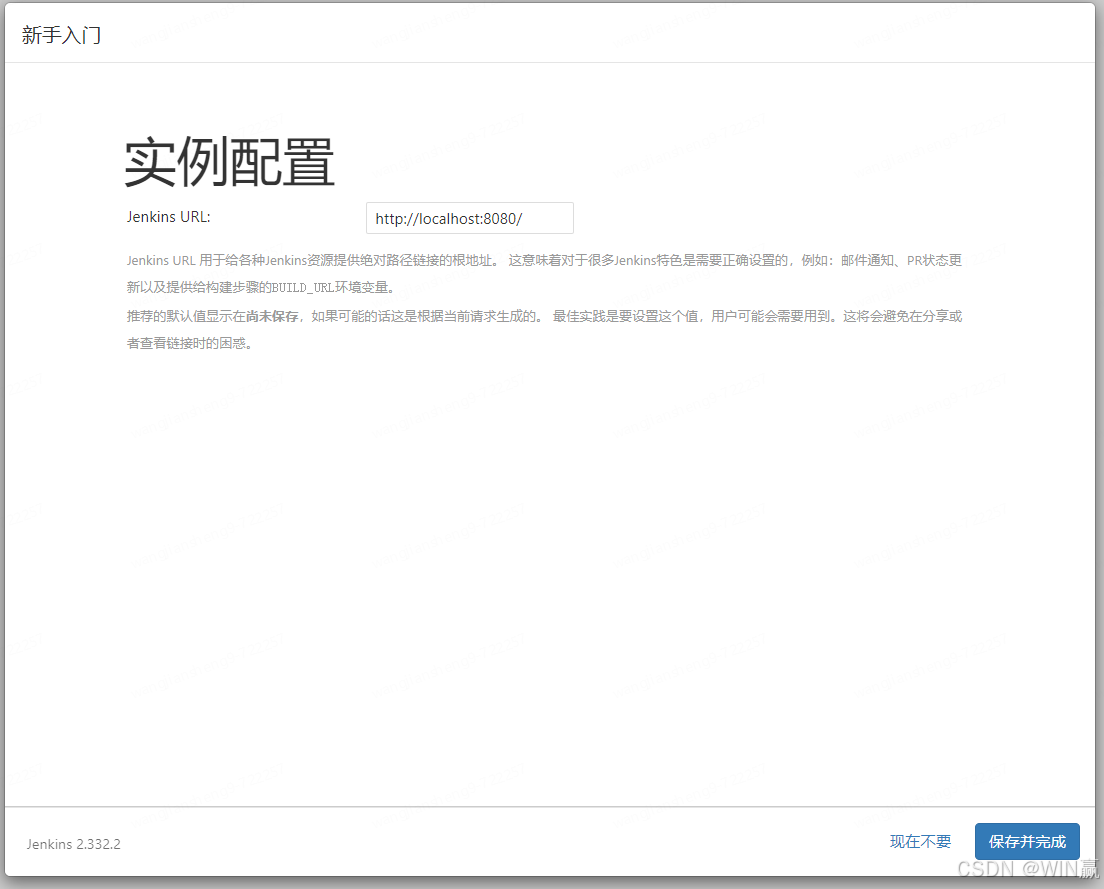Click the 'Jenkins URL:' label
Viewport: 1104px width, 889px height.
click(x=168, y=217)
